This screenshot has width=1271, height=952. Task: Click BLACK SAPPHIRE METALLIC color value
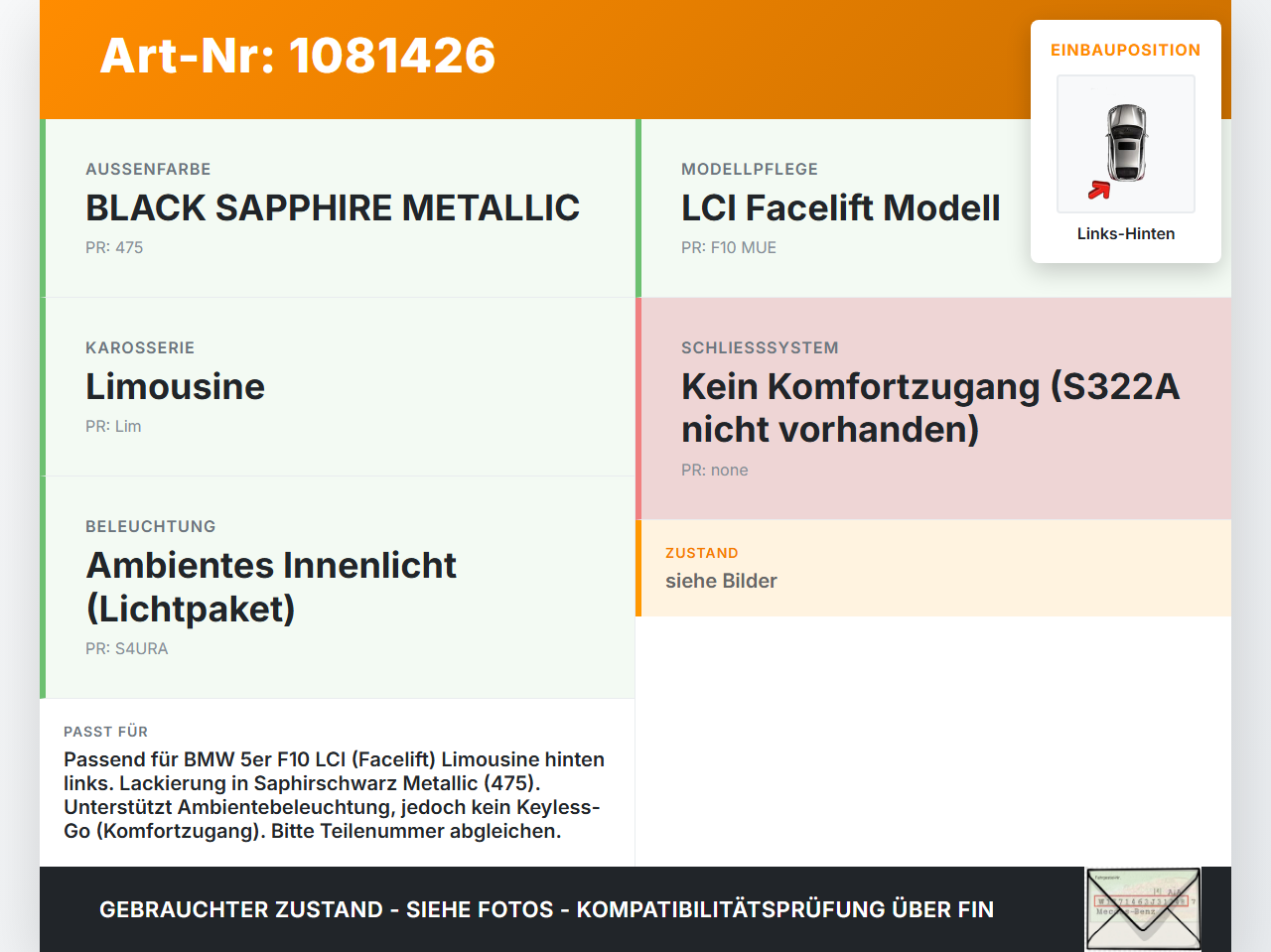333,208
